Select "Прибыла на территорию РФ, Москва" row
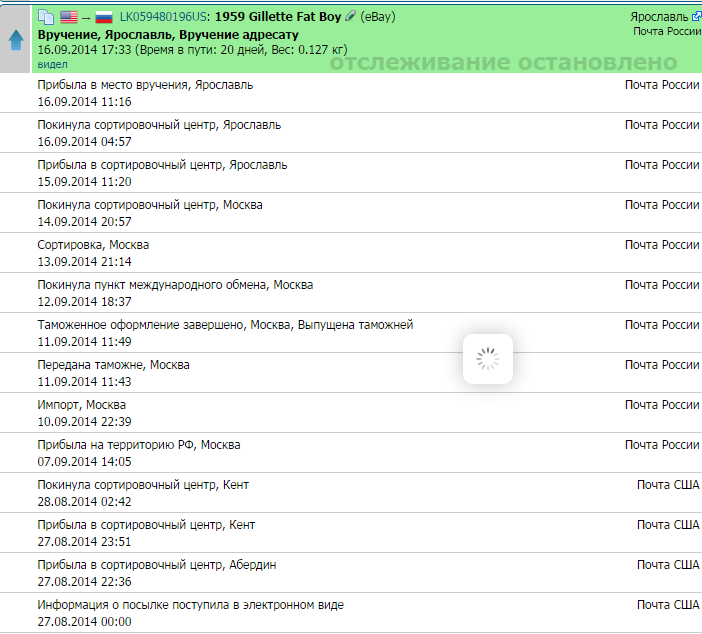This screenshot has width=702, height=634. tap(138, 445)
